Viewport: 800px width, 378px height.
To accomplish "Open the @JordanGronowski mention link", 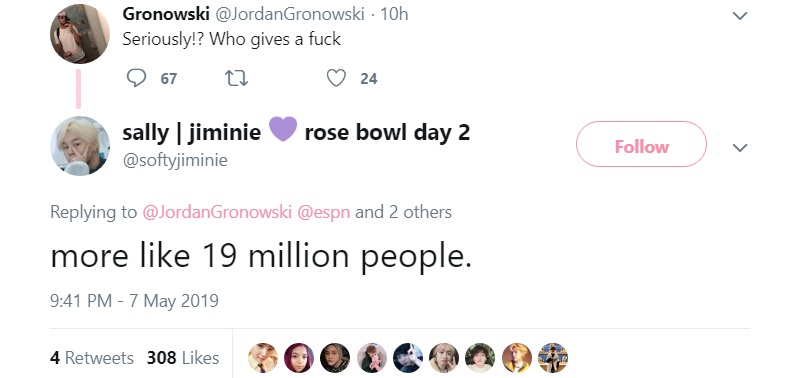I will (216, 212).
